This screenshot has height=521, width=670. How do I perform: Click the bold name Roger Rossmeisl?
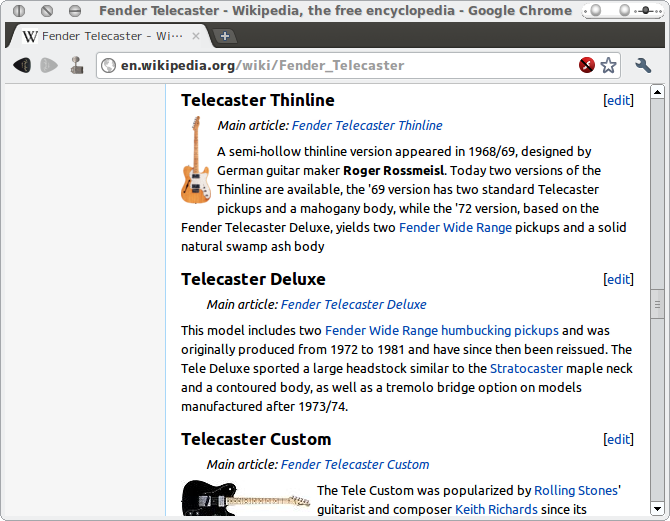point(394,171)
